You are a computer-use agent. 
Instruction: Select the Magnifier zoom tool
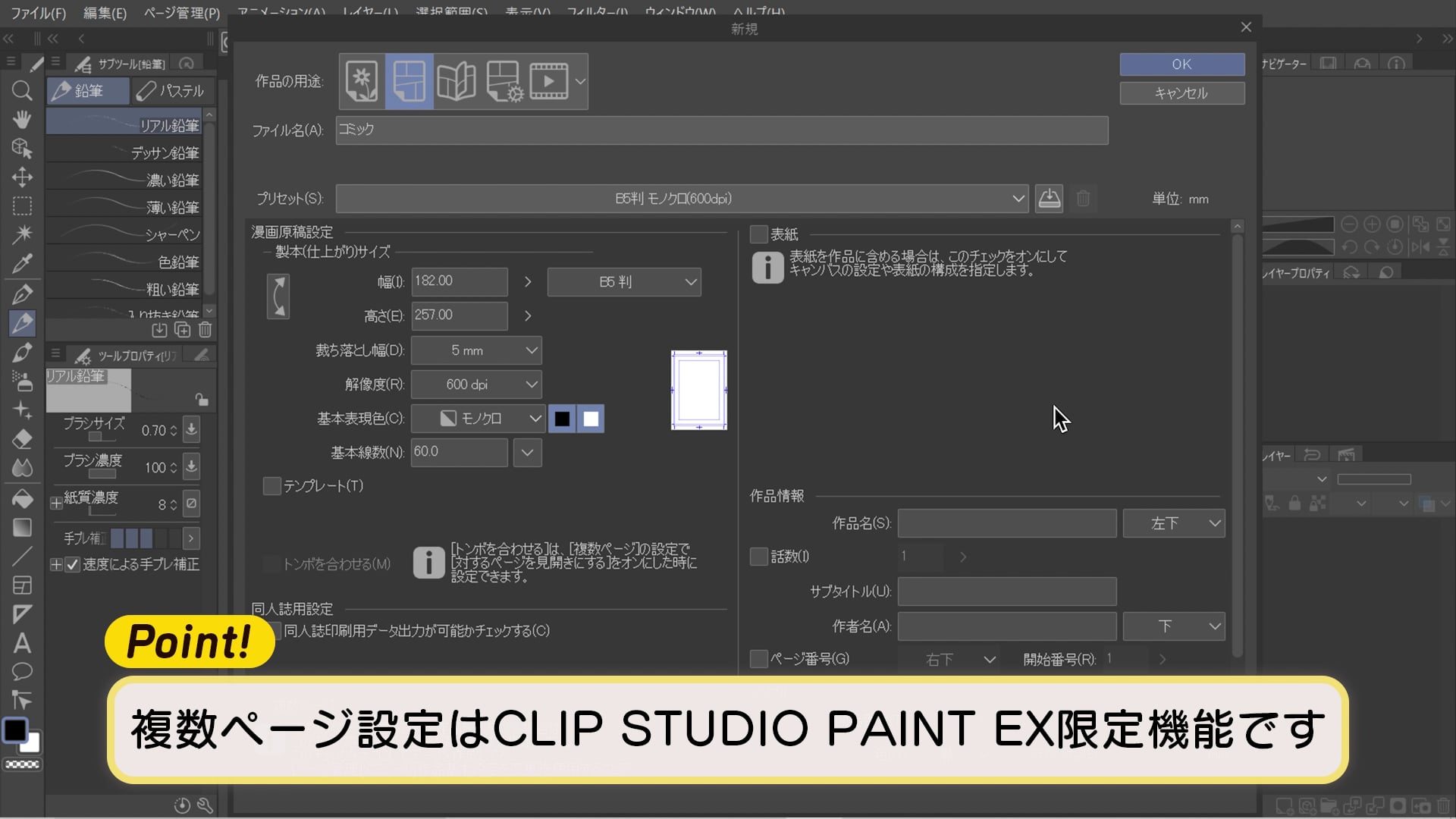[x=22, y=91]
